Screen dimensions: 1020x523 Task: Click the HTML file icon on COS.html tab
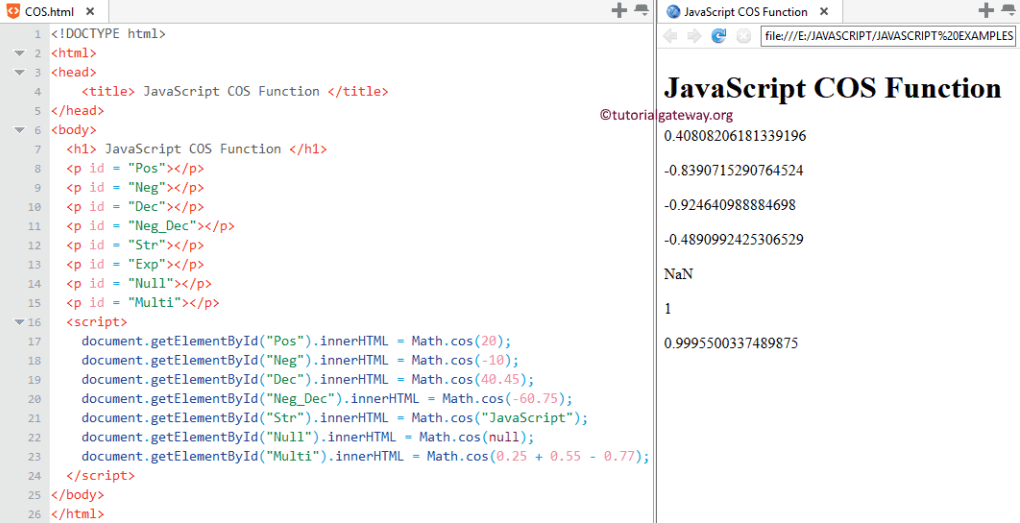[13, 11]
